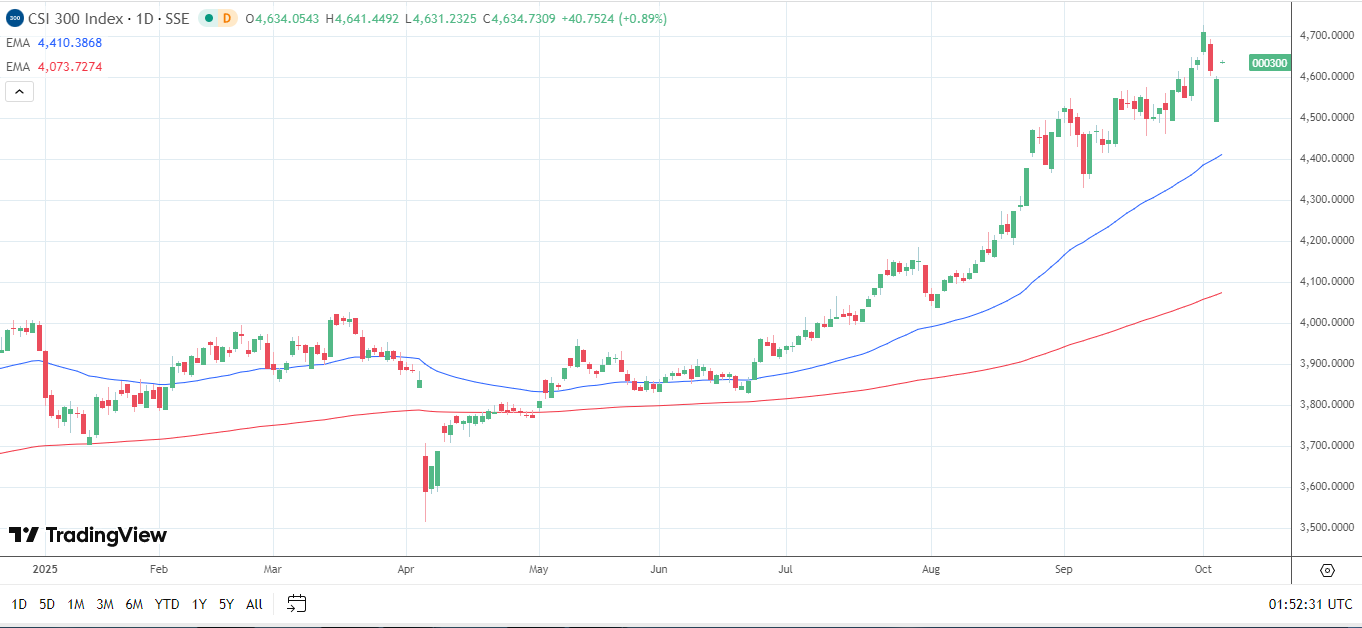
Task: Open the Go to date calendar icon
Action: 296,603
